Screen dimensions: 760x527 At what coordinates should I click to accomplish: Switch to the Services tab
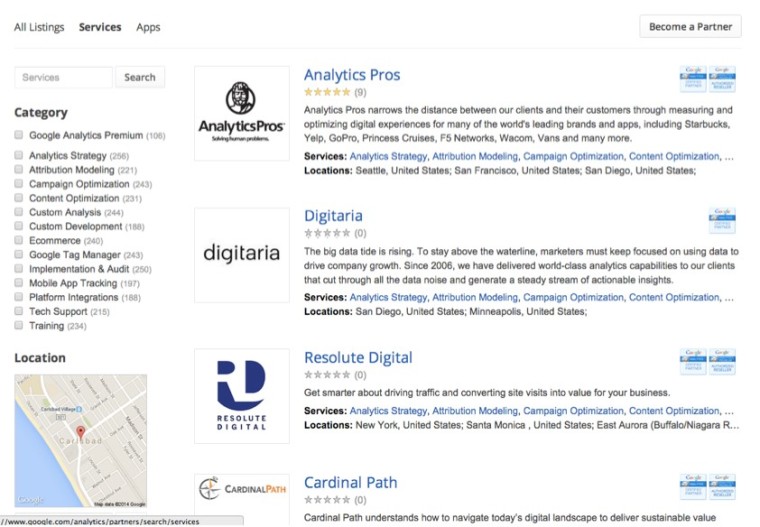click(x=100, y=27)
